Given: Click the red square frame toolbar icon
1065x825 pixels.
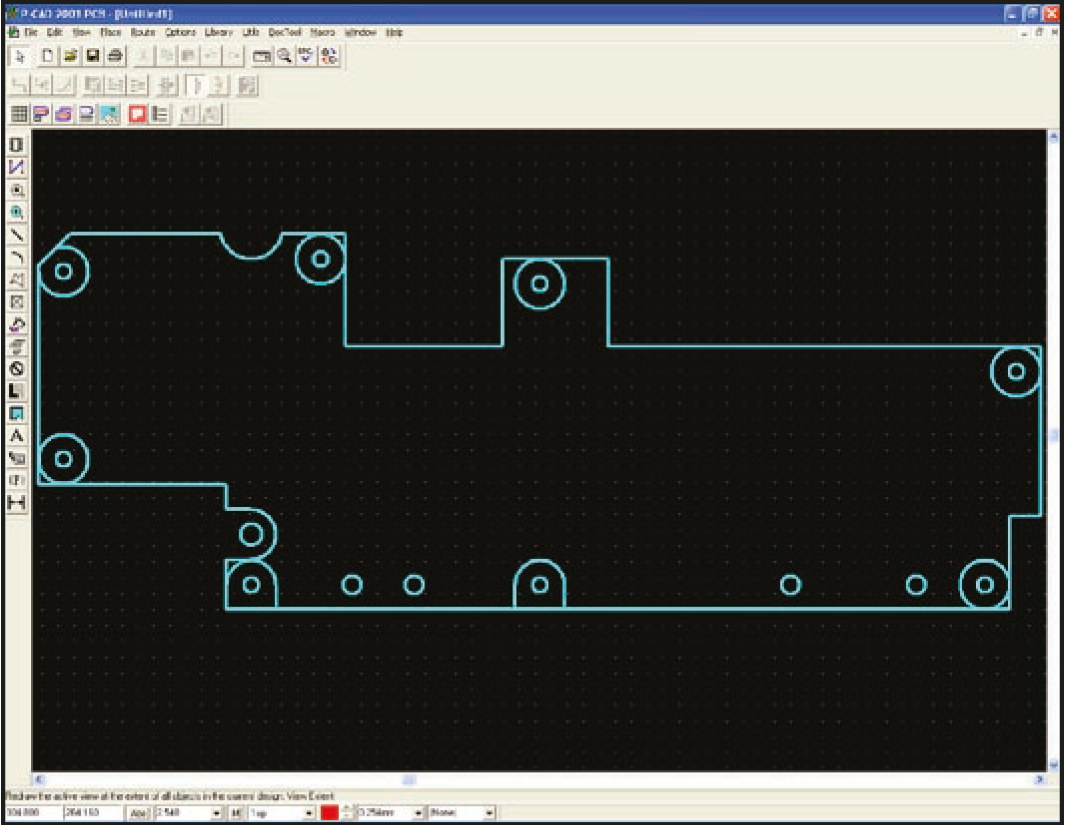Looking at the screenshot, I should pos(138,114).
